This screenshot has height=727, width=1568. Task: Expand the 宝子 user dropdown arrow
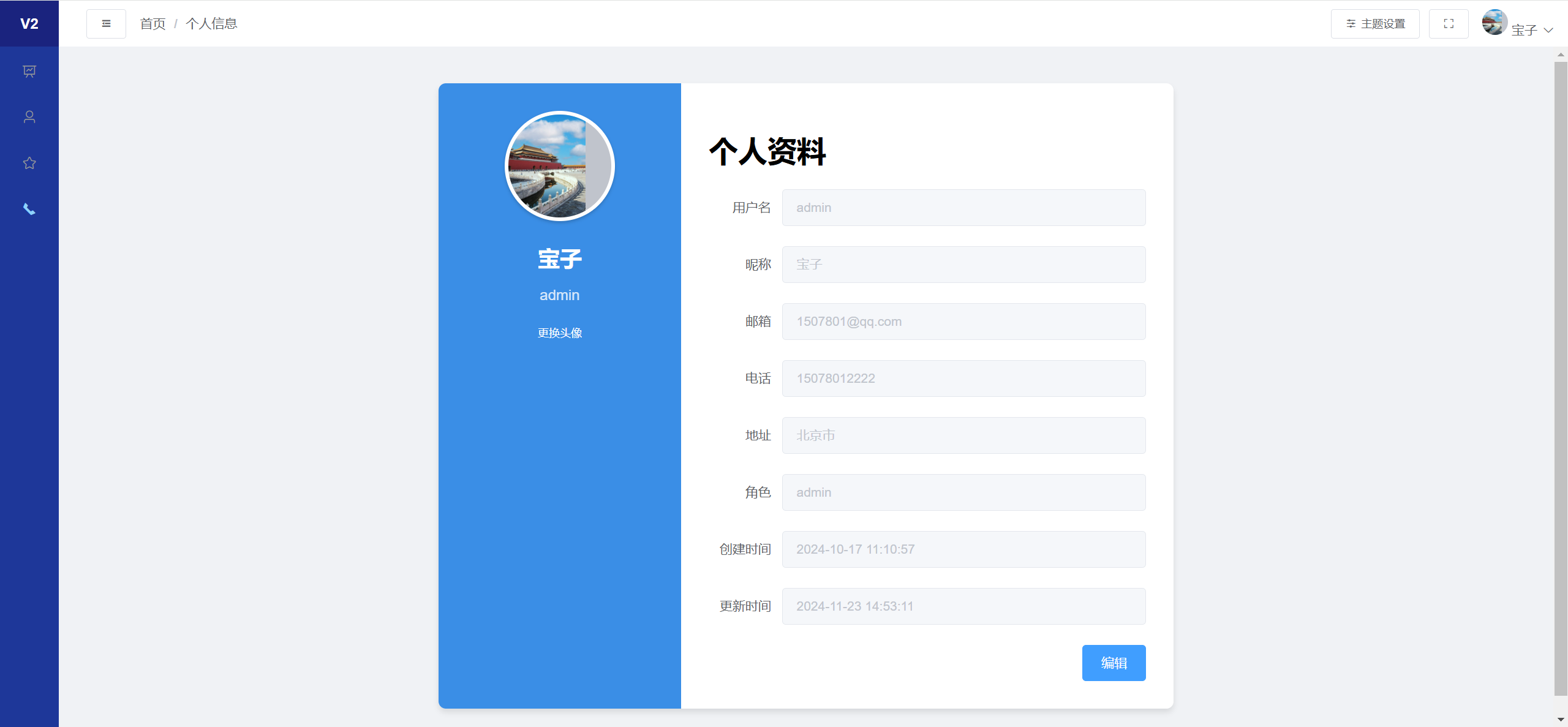(1548, 30)
